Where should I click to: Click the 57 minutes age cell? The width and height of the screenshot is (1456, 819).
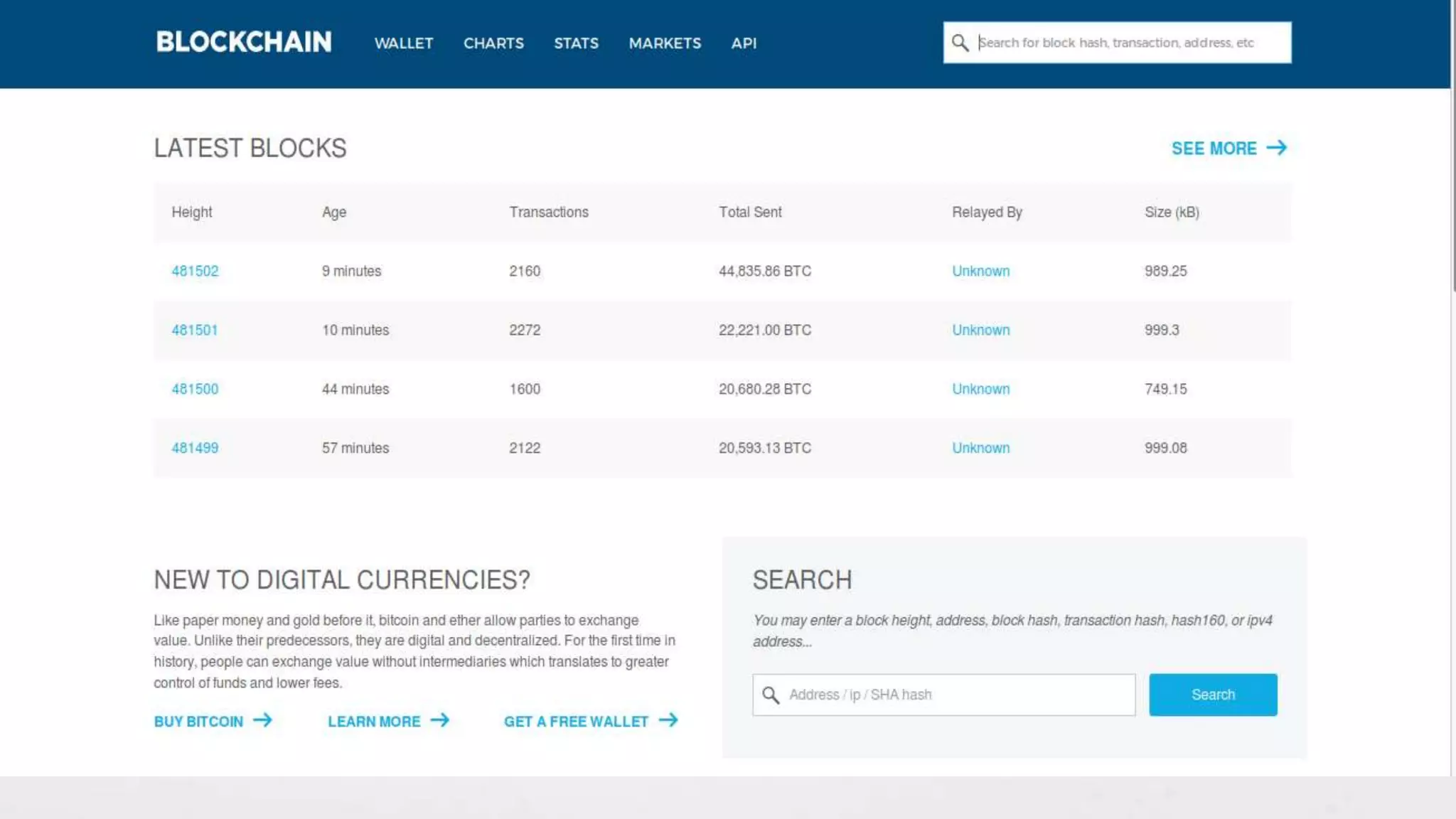[x=355, y=448]
